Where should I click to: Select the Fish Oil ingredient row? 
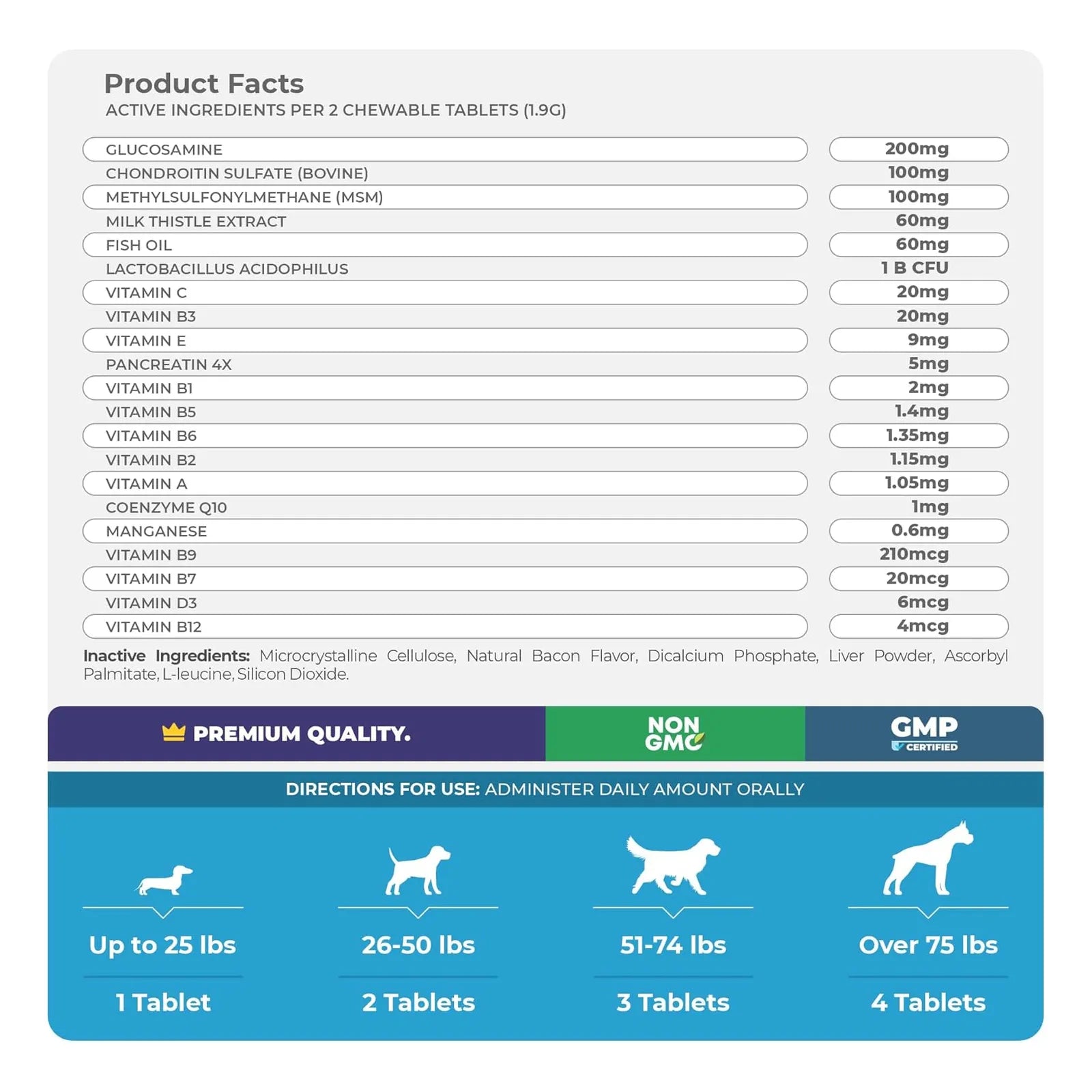[445, 245]
